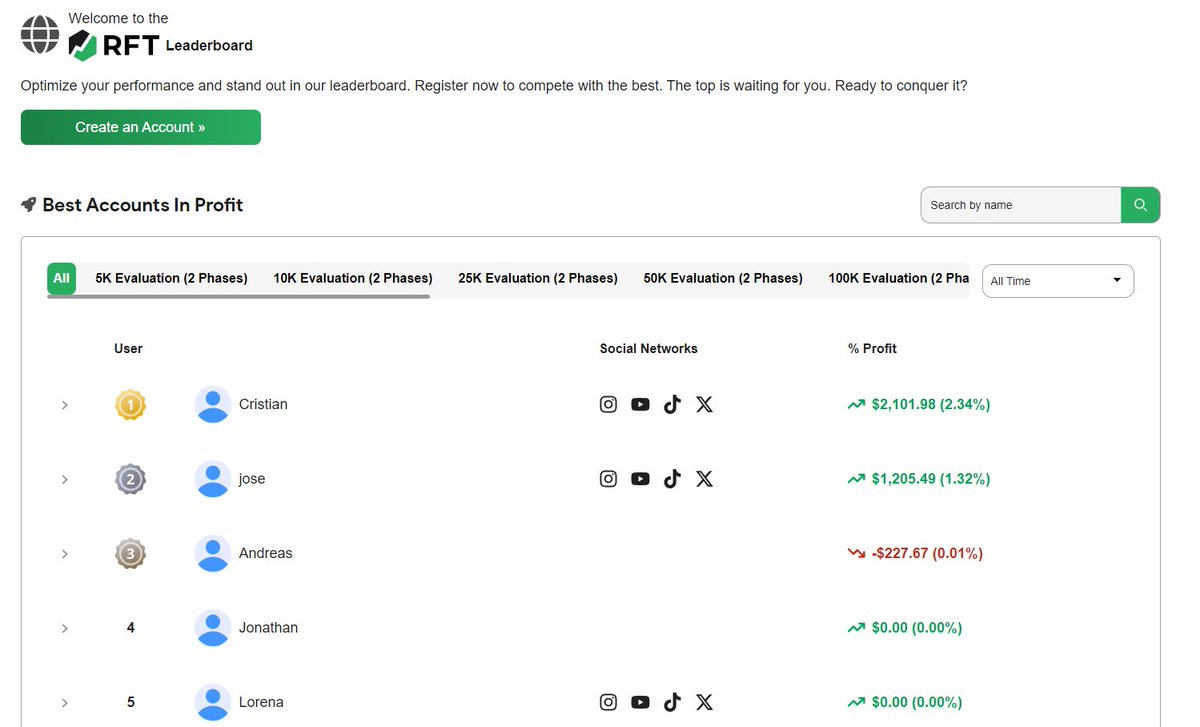Viewport: 1200px width, 727px height.
Task: Click the downward trend arrow in Andreas's row
Action: [856, 553]
